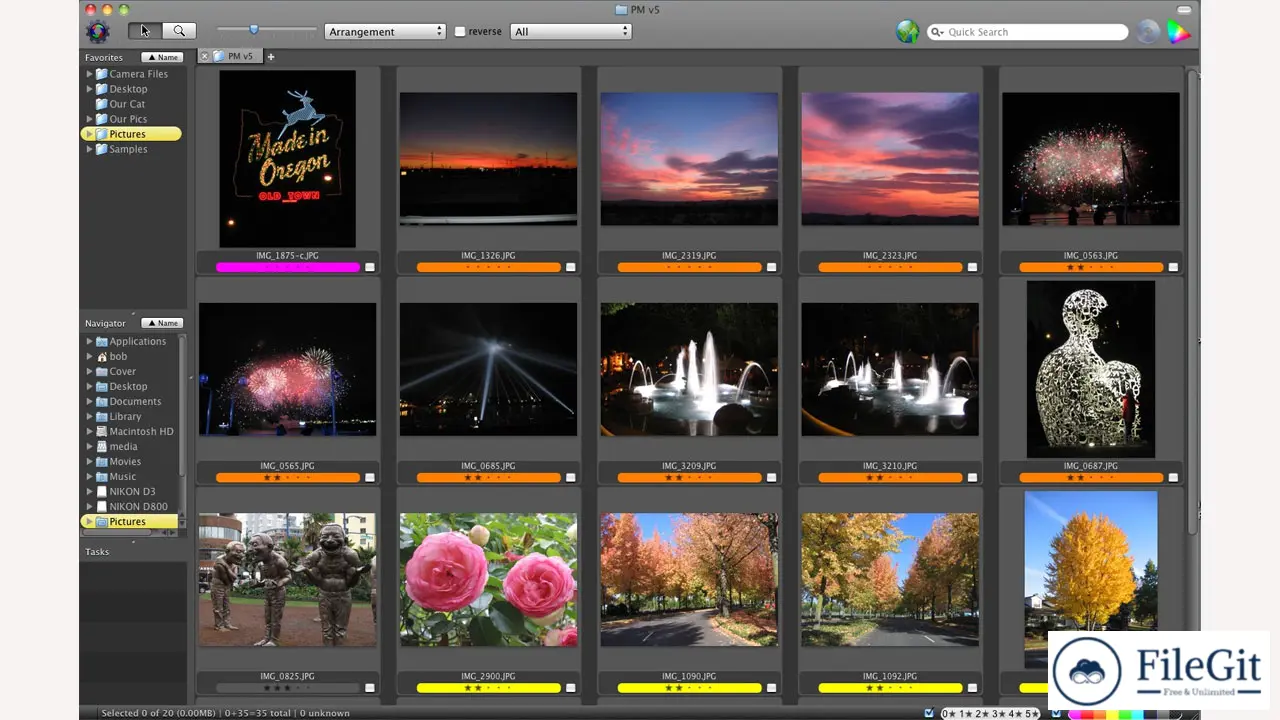Expand the Documents folder in Navigator
Image resolution: width=1280 pixels, height=720 pixels.
coord(89,401)
